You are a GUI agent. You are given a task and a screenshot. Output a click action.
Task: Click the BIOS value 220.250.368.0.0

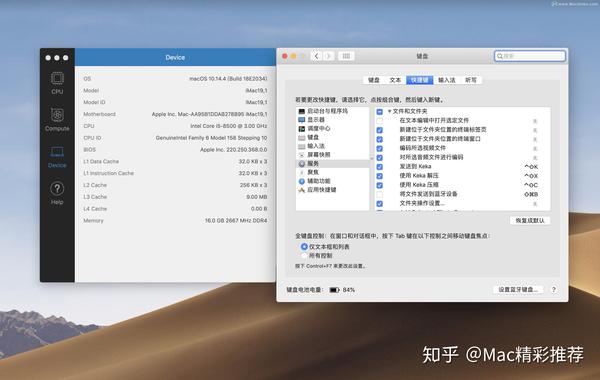[233, 150]
